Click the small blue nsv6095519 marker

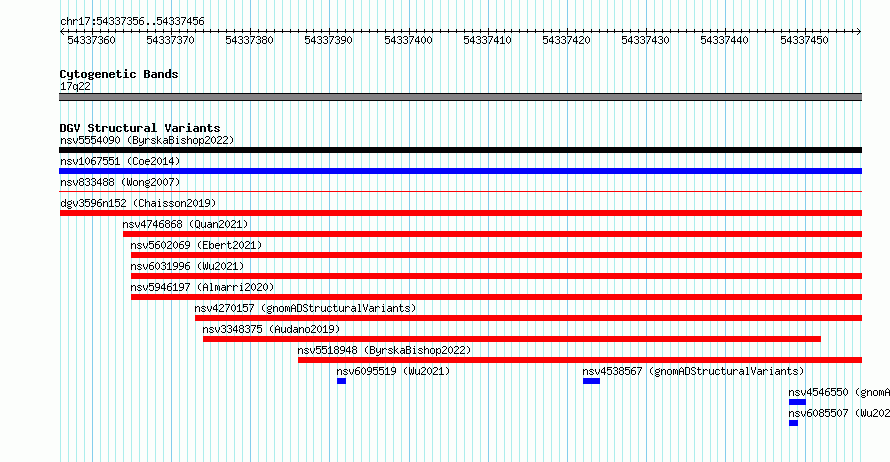pos(341,381)
